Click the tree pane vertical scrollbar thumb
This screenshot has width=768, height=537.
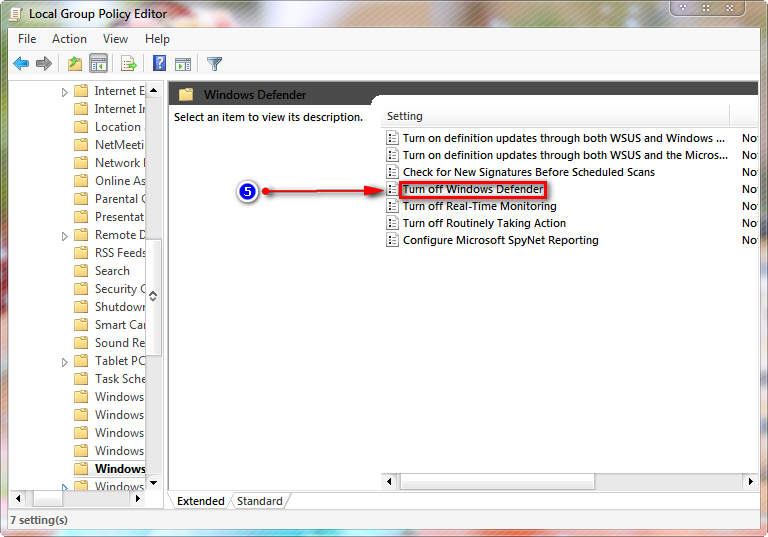[154, 296]
